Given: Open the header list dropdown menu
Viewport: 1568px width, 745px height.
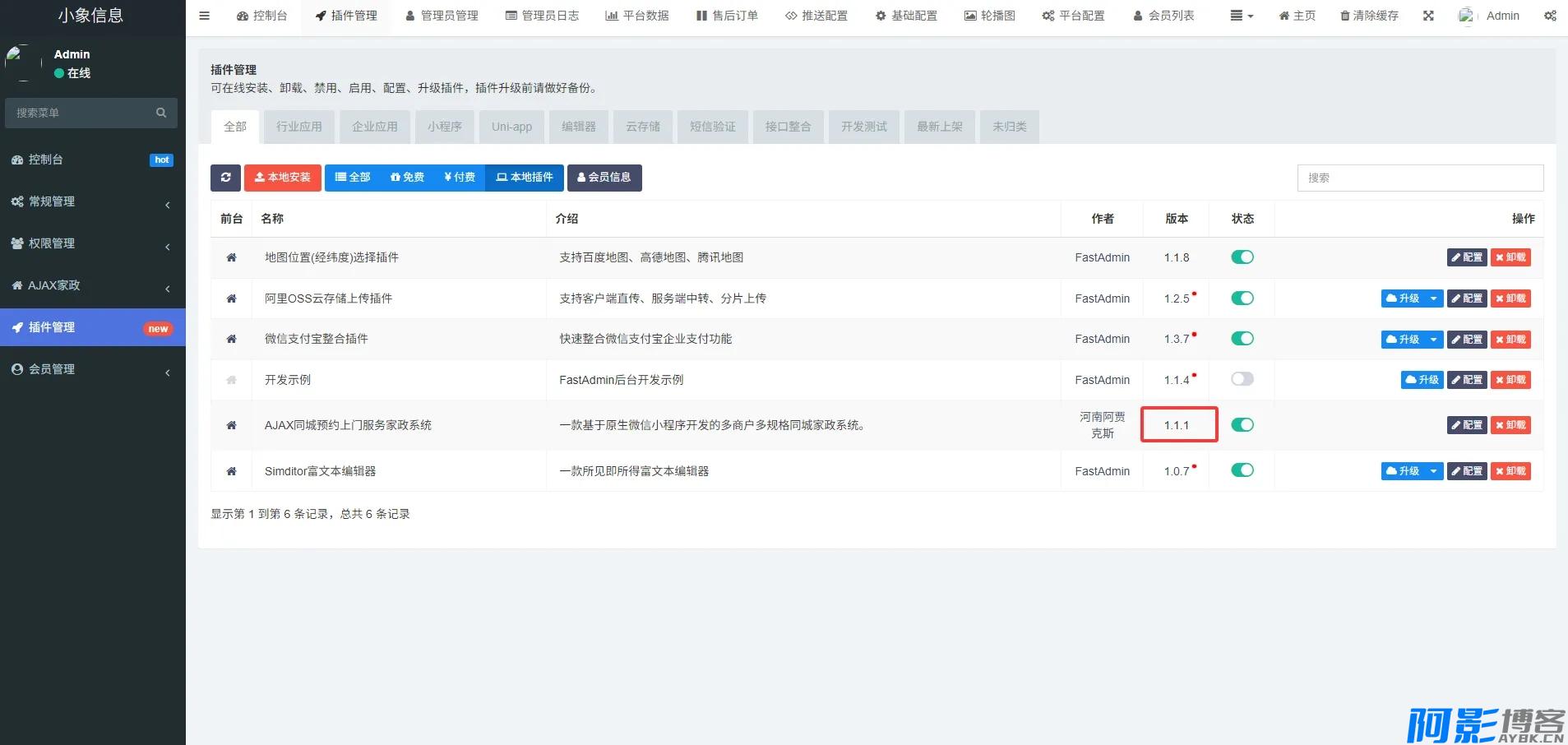Looking at the screenshot, I should (1241, 16).
